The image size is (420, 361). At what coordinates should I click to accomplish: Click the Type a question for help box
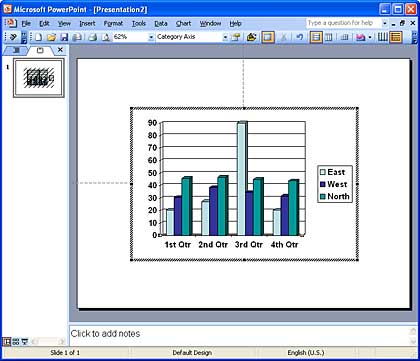343,23
